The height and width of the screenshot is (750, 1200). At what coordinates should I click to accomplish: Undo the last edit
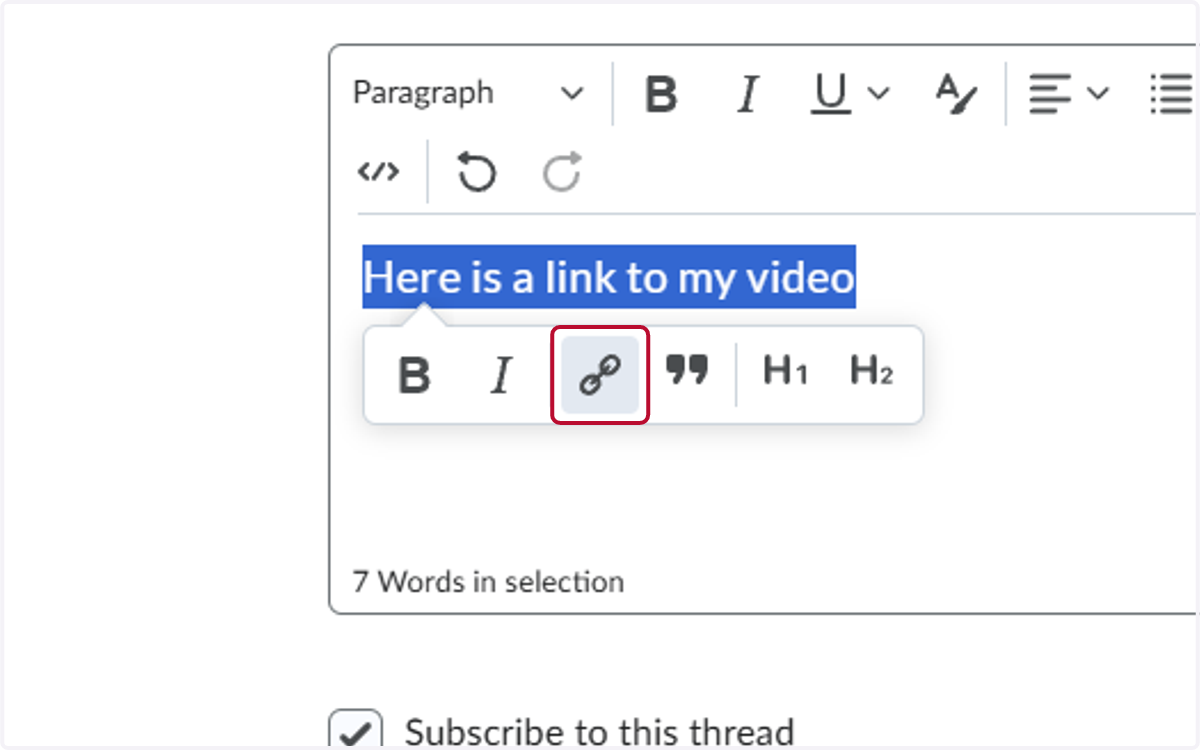pos(476,172)
